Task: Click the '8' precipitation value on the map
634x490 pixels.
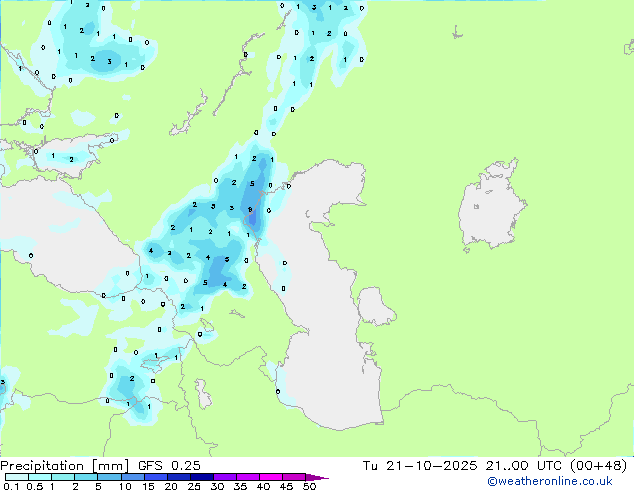Action: [x=250, y=209]
